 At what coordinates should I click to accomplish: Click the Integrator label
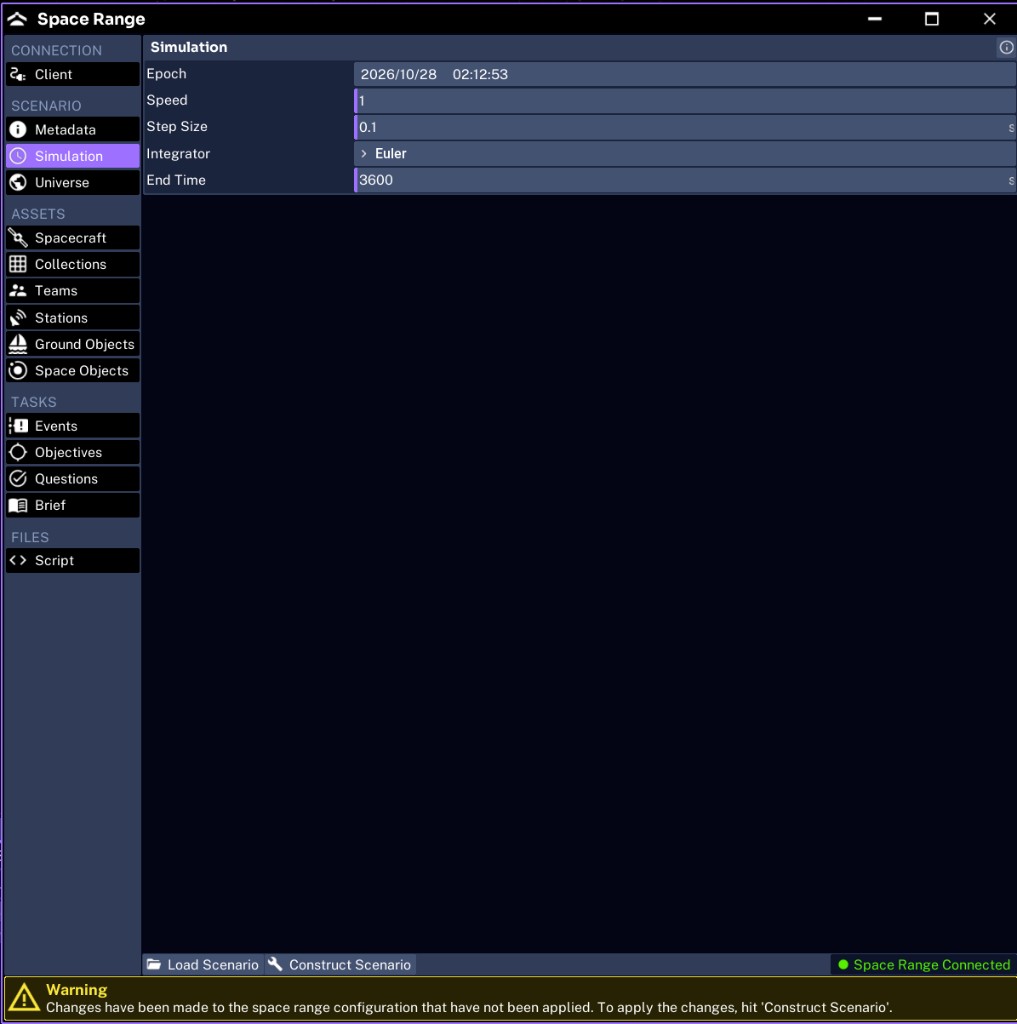click(x=178, y=153)
